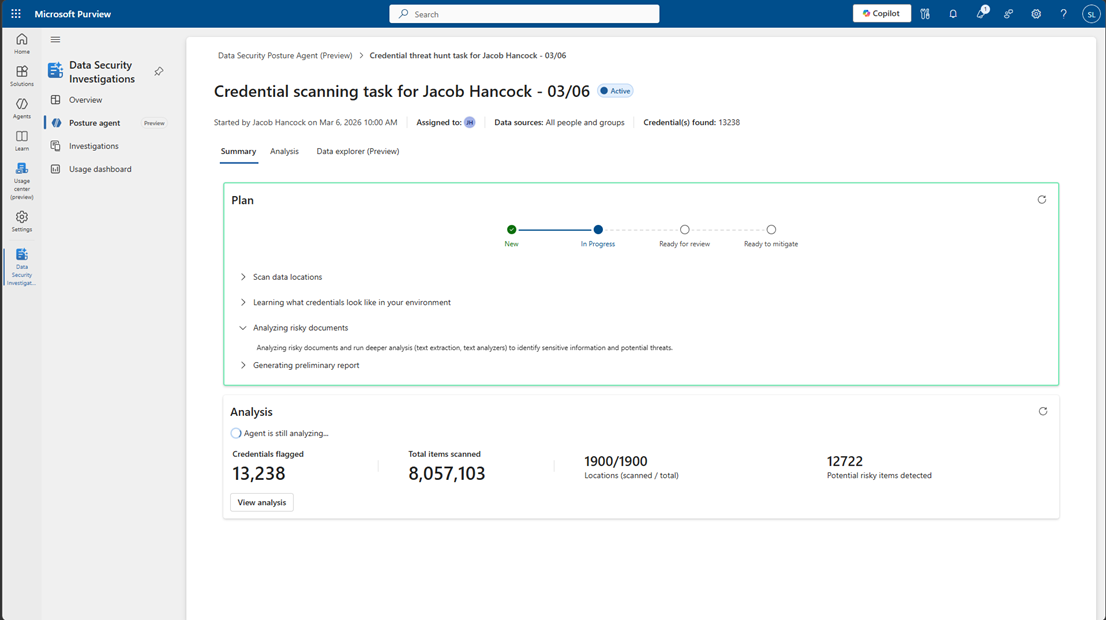1106x620 pixels.
Task: Expand Generating preliminary report step
Action: pyautogui.click(x=243, y=365)
